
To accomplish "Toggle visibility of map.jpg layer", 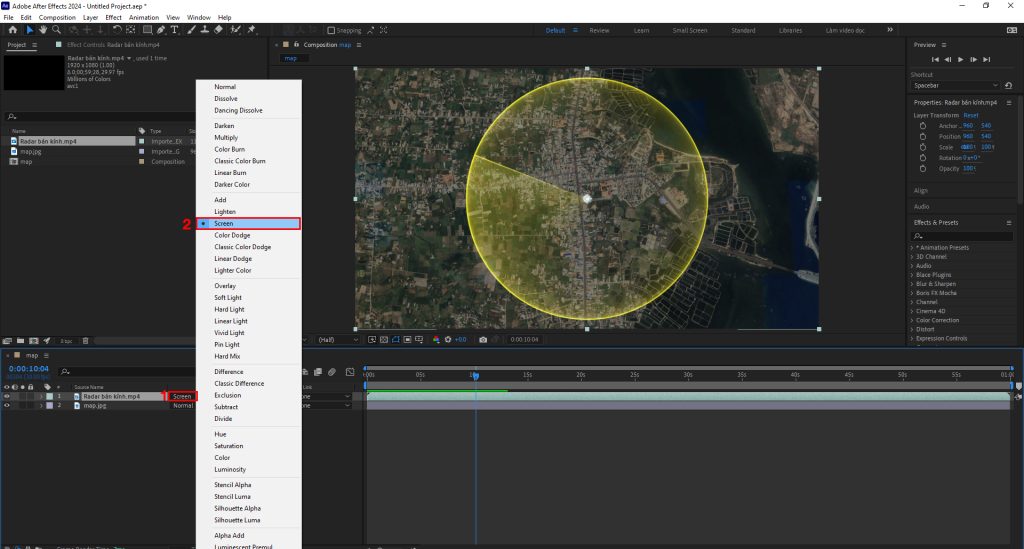I will (x=7, y=406).
